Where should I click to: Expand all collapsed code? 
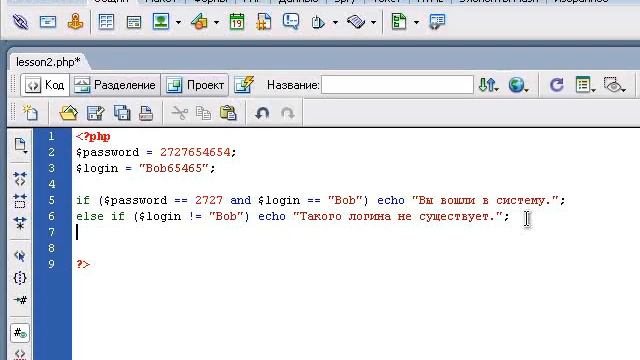20,223
